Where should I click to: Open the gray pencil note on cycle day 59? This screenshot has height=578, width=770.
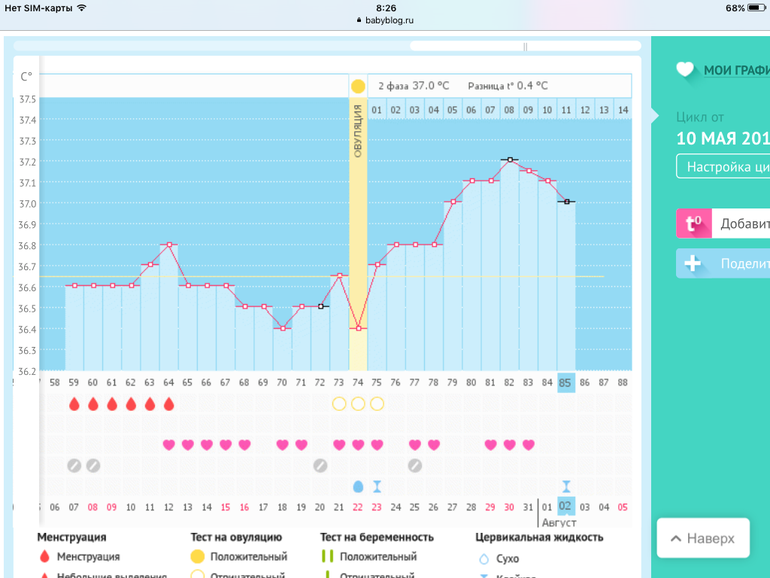(x=74, y=465)
